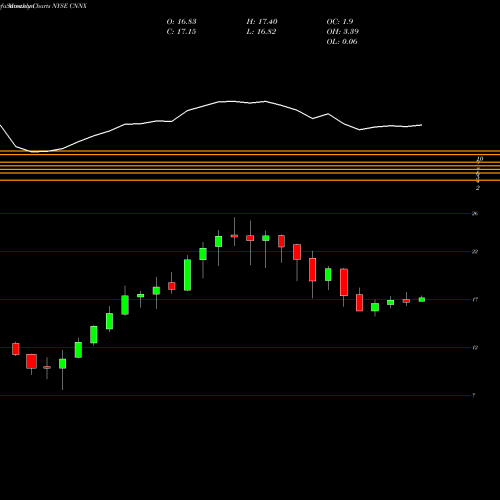This screenshot has width=500, height=500.
Task: Click the 'OH: 3.39' readout
Action: (x=343, y=32)
